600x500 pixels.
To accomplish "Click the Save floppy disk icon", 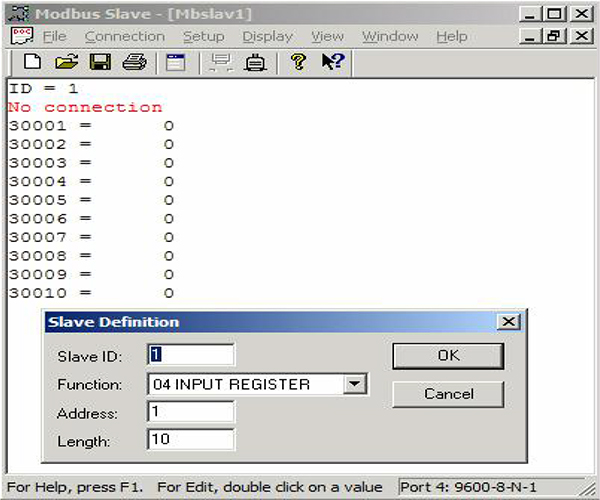I will 100,62.
